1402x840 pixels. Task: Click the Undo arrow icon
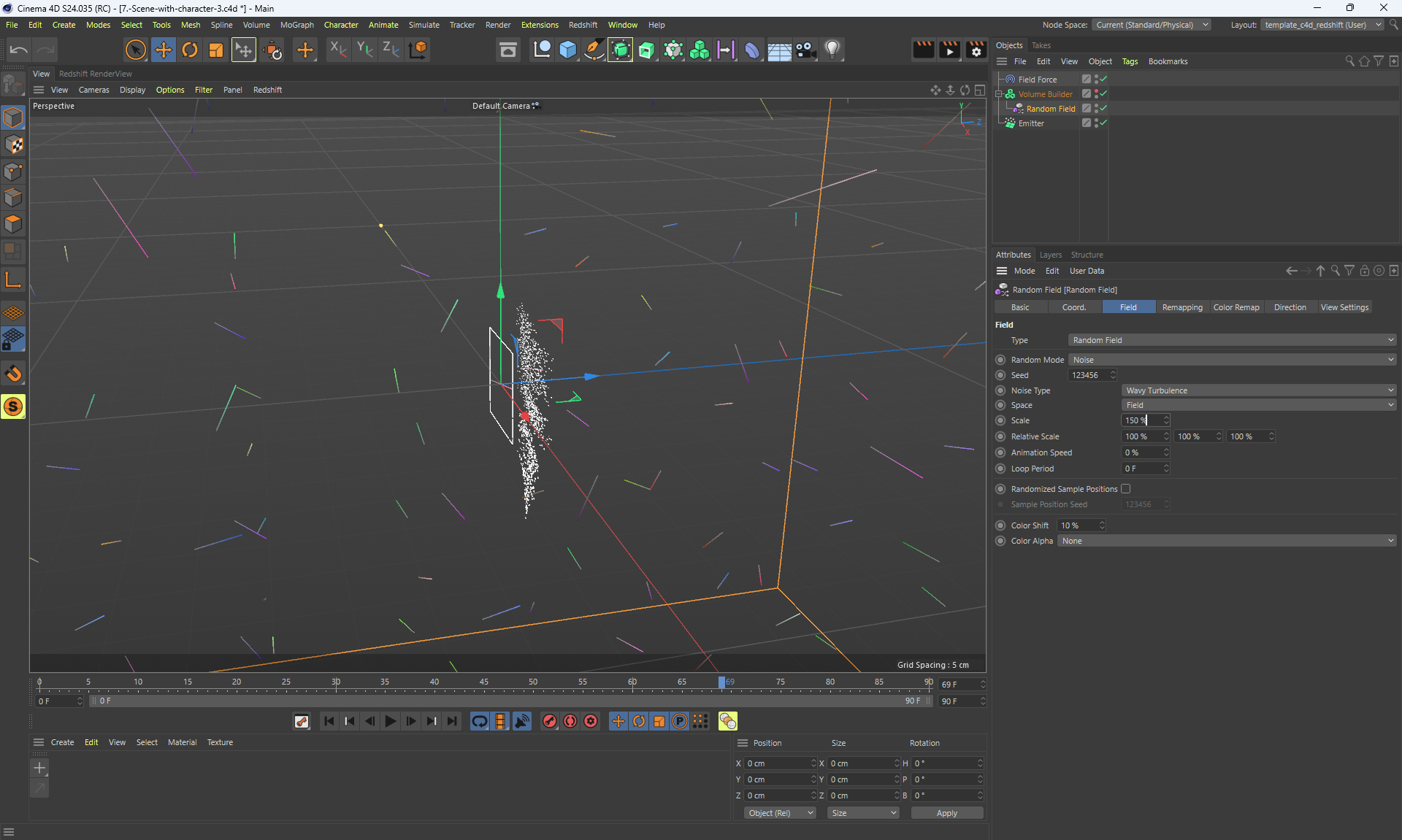[x=19, y=50]
